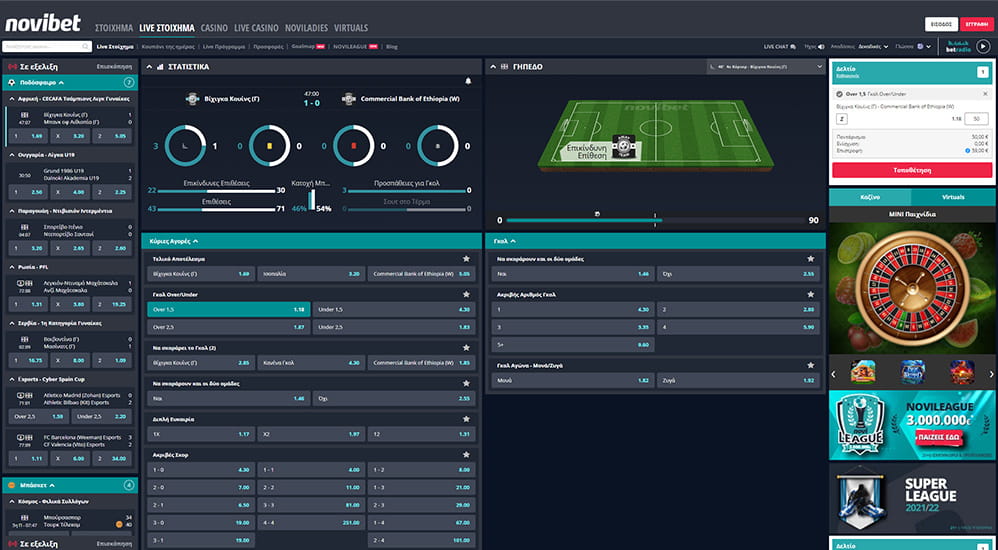Click the match timeline progress bar
Viewport: 998px width, 550px height.
tap(656, 220)
